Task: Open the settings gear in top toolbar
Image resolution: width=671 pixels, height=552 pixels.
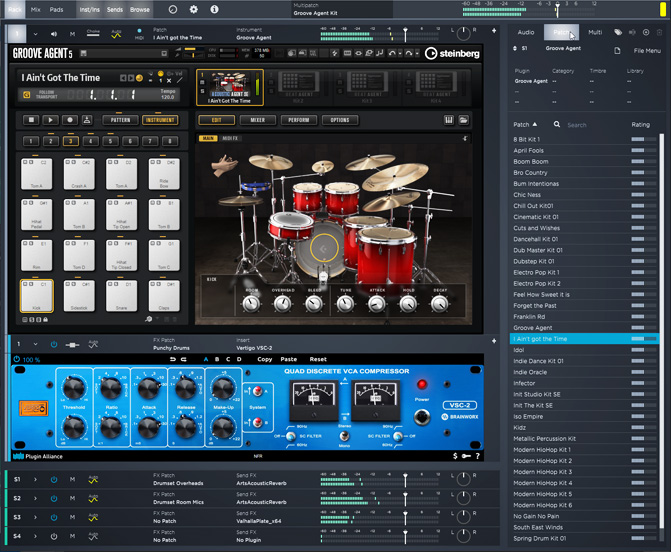Action: [x=194, y=9]
